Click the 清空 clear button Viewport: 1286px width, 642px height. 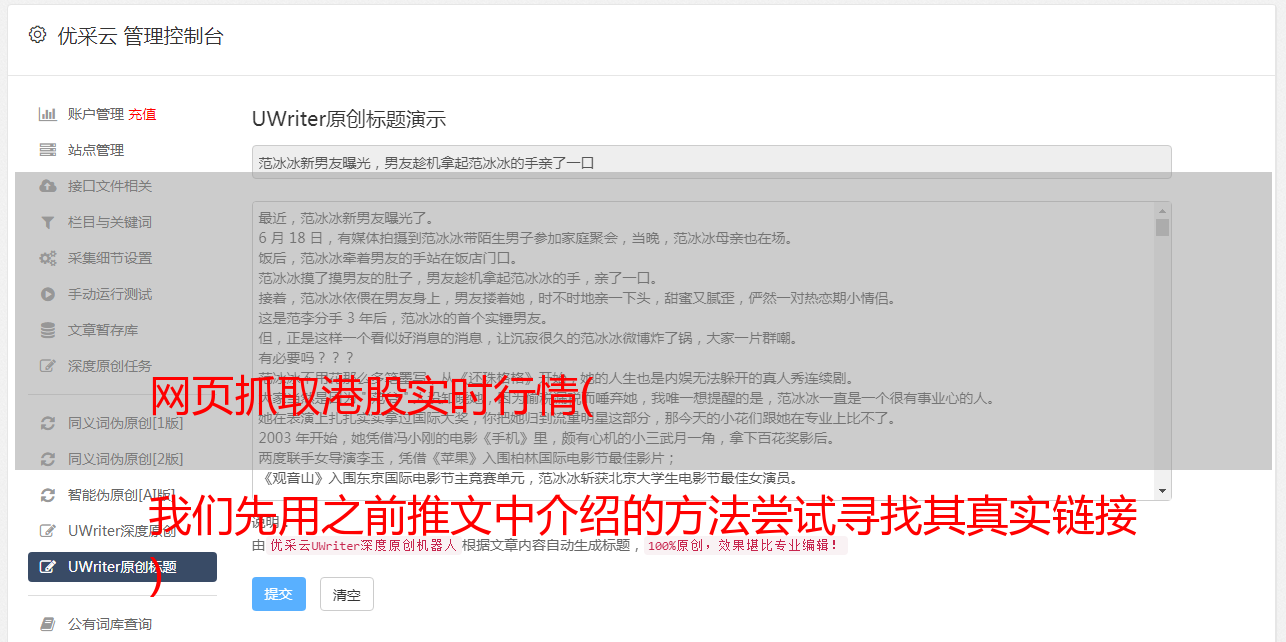tap(347, 594)
